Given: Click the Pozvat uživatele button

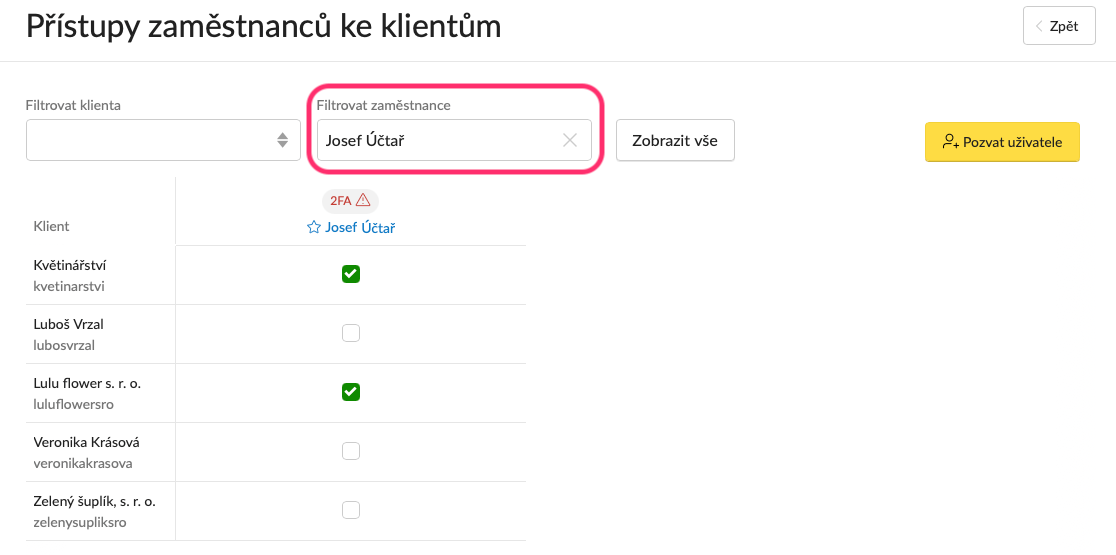Looking at the screenshot, I should coord(1002,142).
